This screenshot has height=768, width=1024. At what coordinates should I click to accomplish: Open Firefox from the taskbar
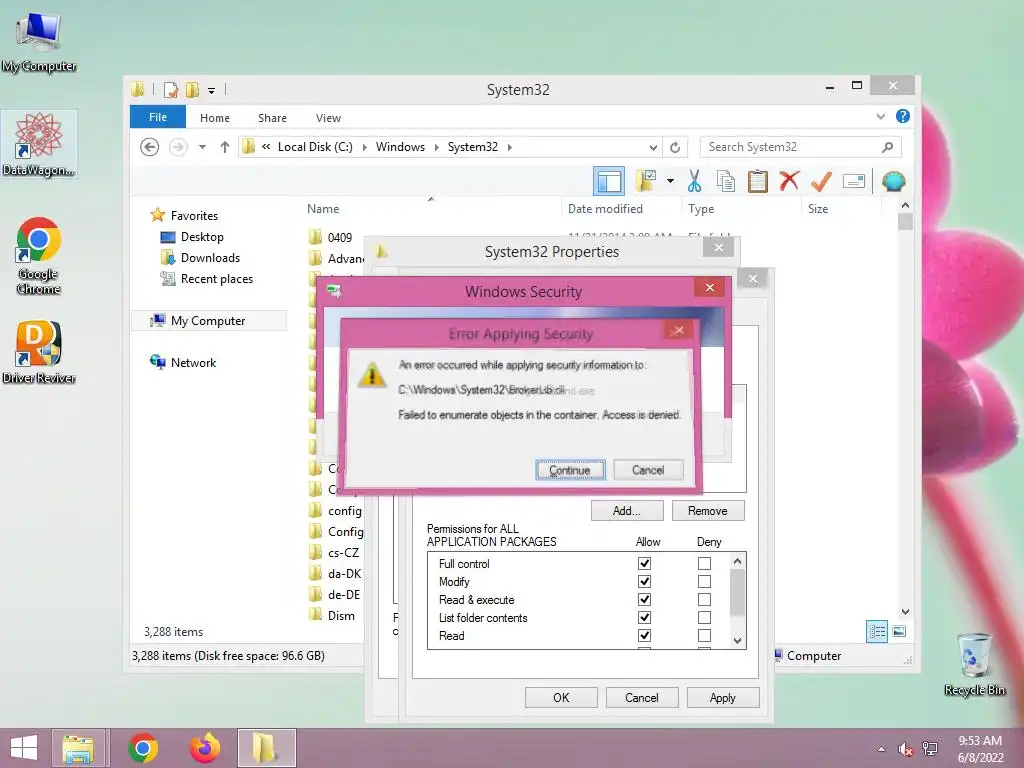click(204, 748)
